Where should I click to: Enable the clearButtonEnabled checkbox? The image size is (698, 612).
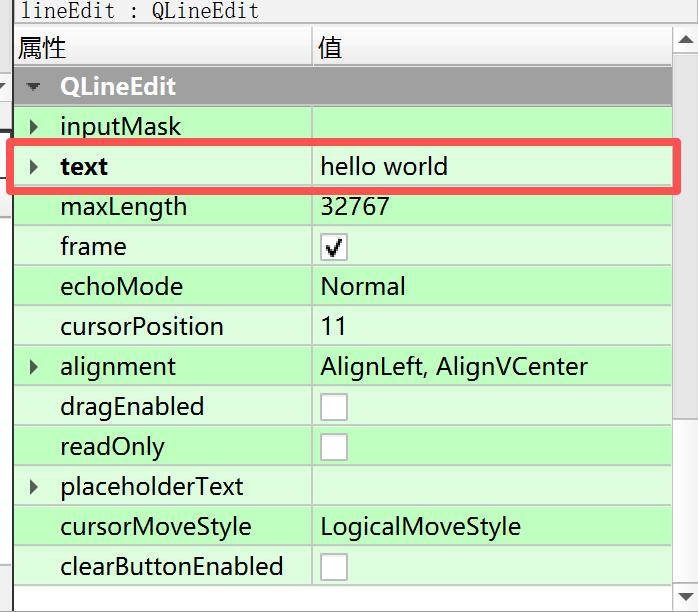334,567
